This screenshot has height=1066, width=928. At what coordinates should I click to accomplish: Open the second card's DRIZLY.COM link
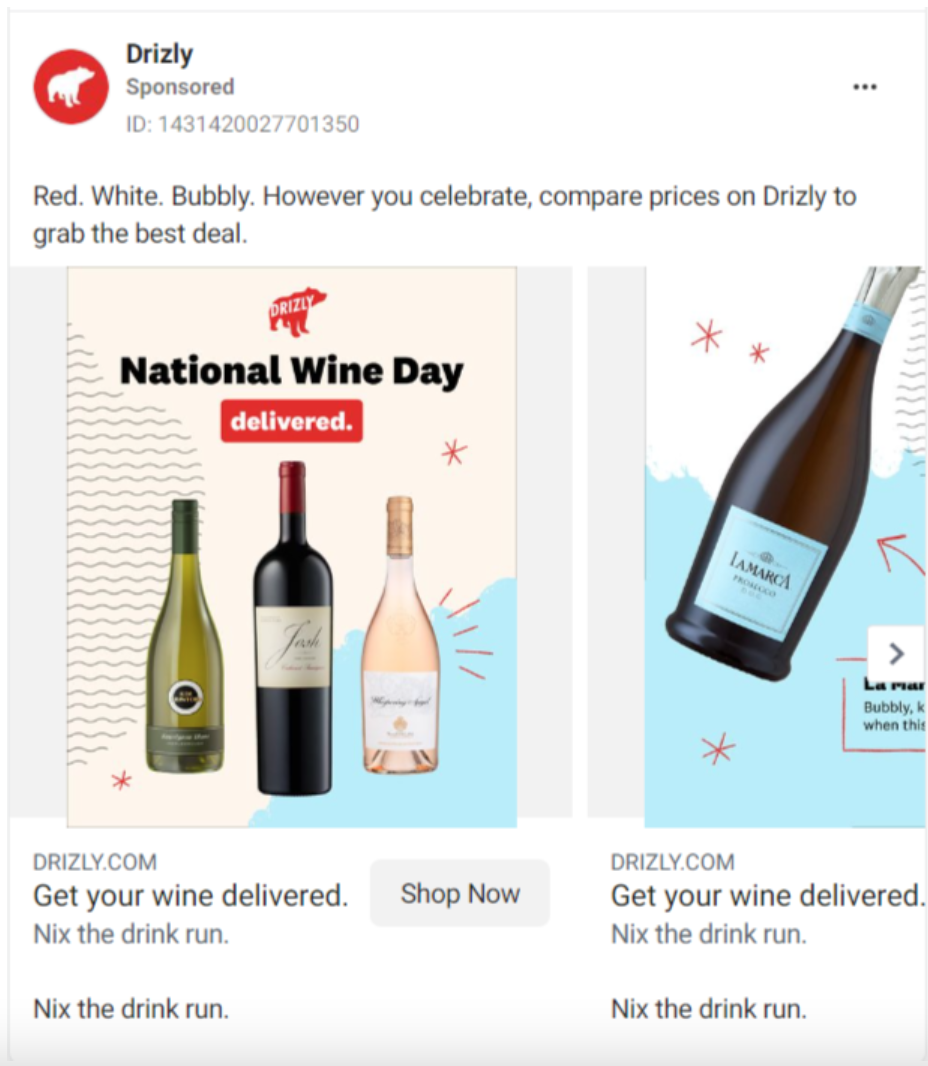point(672,862)
